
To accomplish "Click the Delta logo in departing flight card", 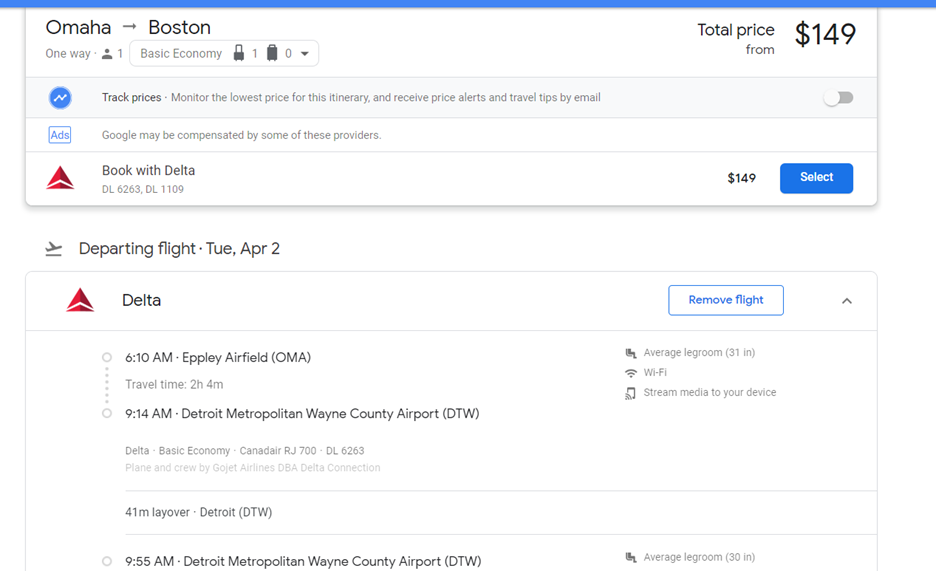I will click(x=80, y=300).
